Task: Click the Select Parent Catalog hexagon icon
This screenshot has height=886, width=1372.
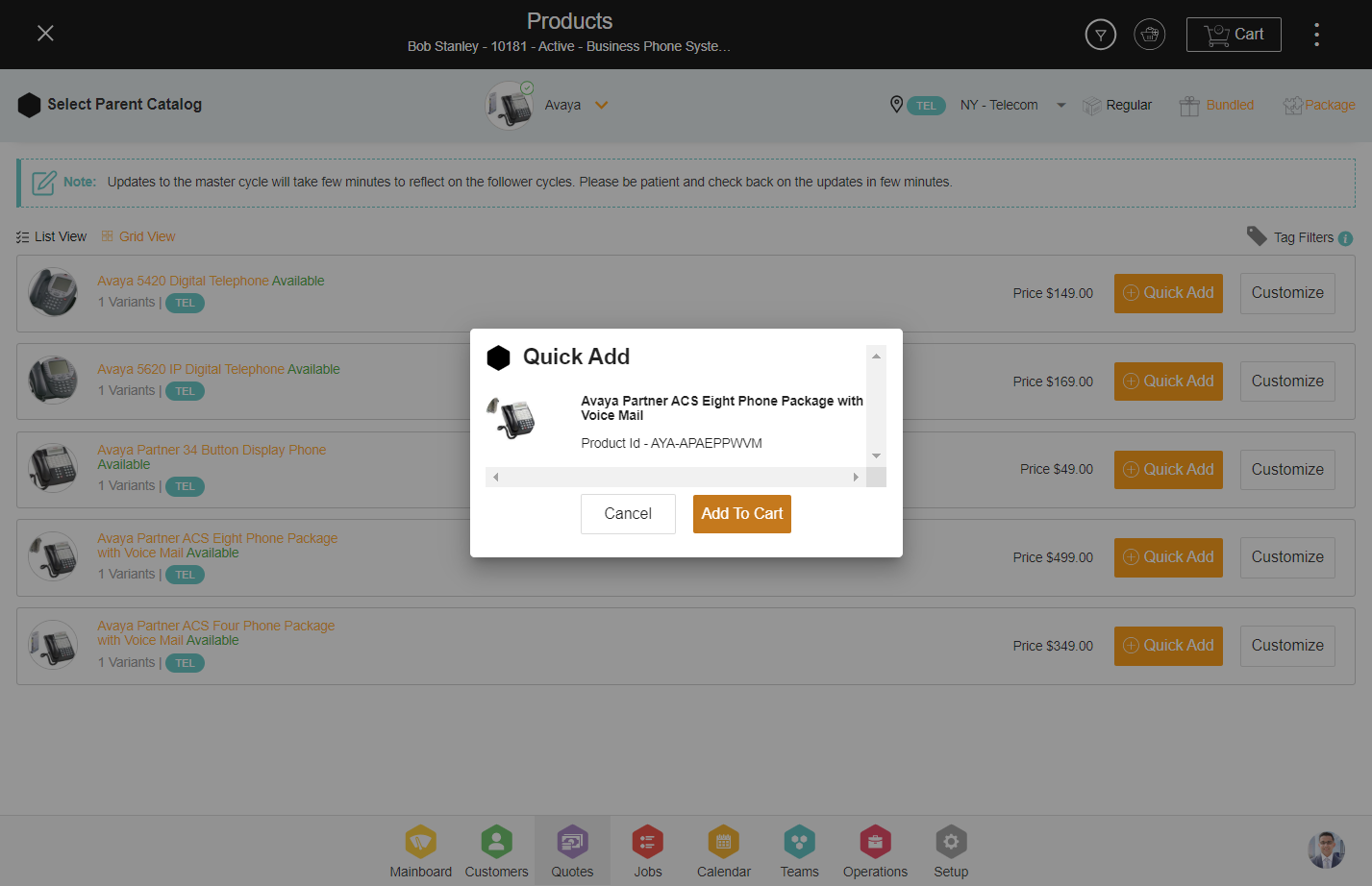Action: tap(29, 105)
